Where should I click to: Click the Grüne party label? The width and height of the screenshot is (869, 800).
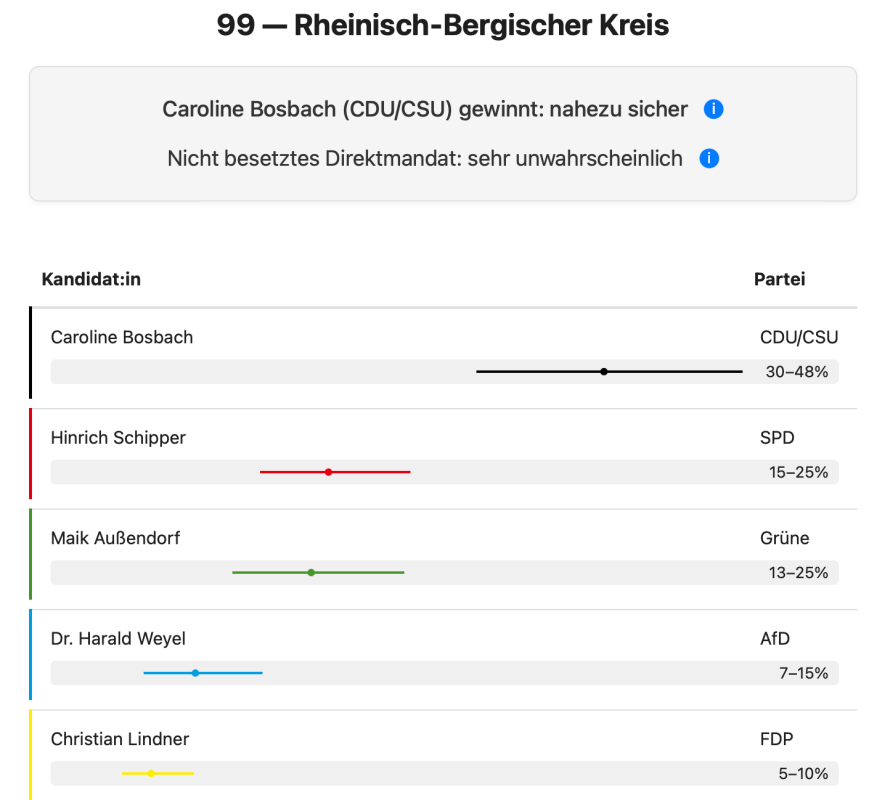(x=784, y=538)
